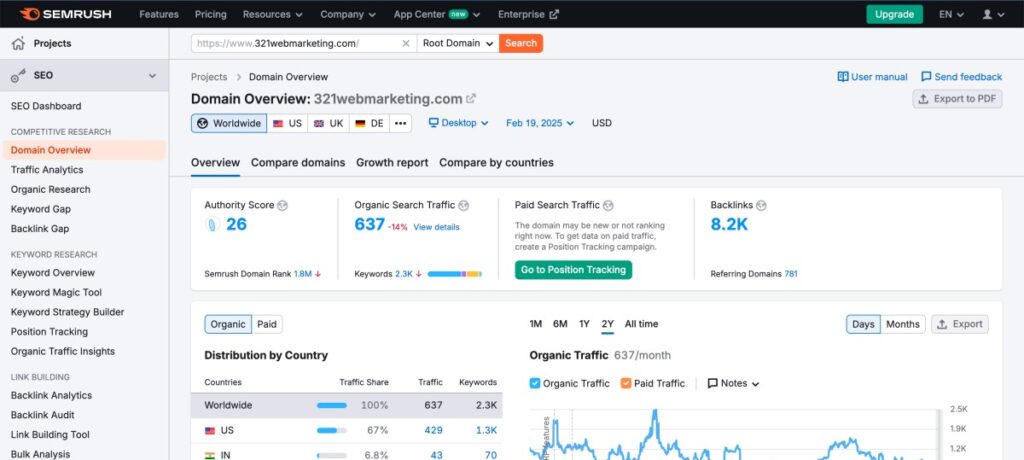The image size is (1024, 460).
Task: Clear the domain search field with X
Action: tap(406, 43)
